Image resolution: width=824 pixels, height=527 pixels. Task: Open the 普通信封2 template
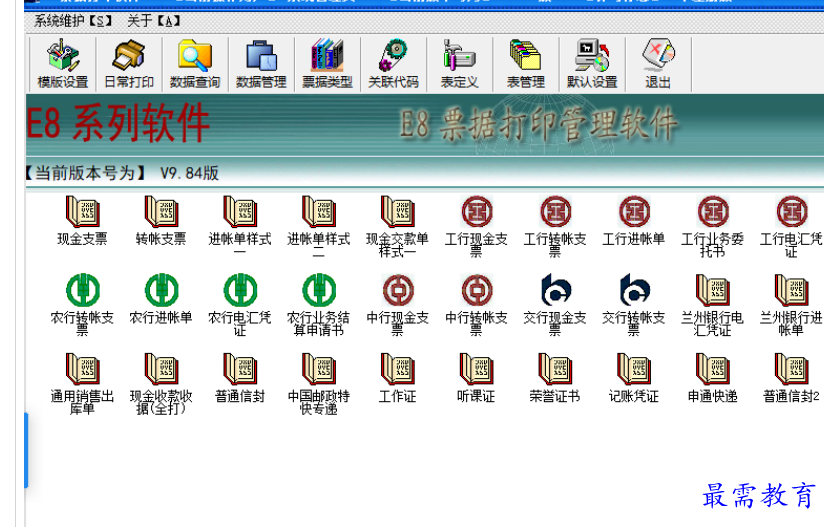coord(791,378)
